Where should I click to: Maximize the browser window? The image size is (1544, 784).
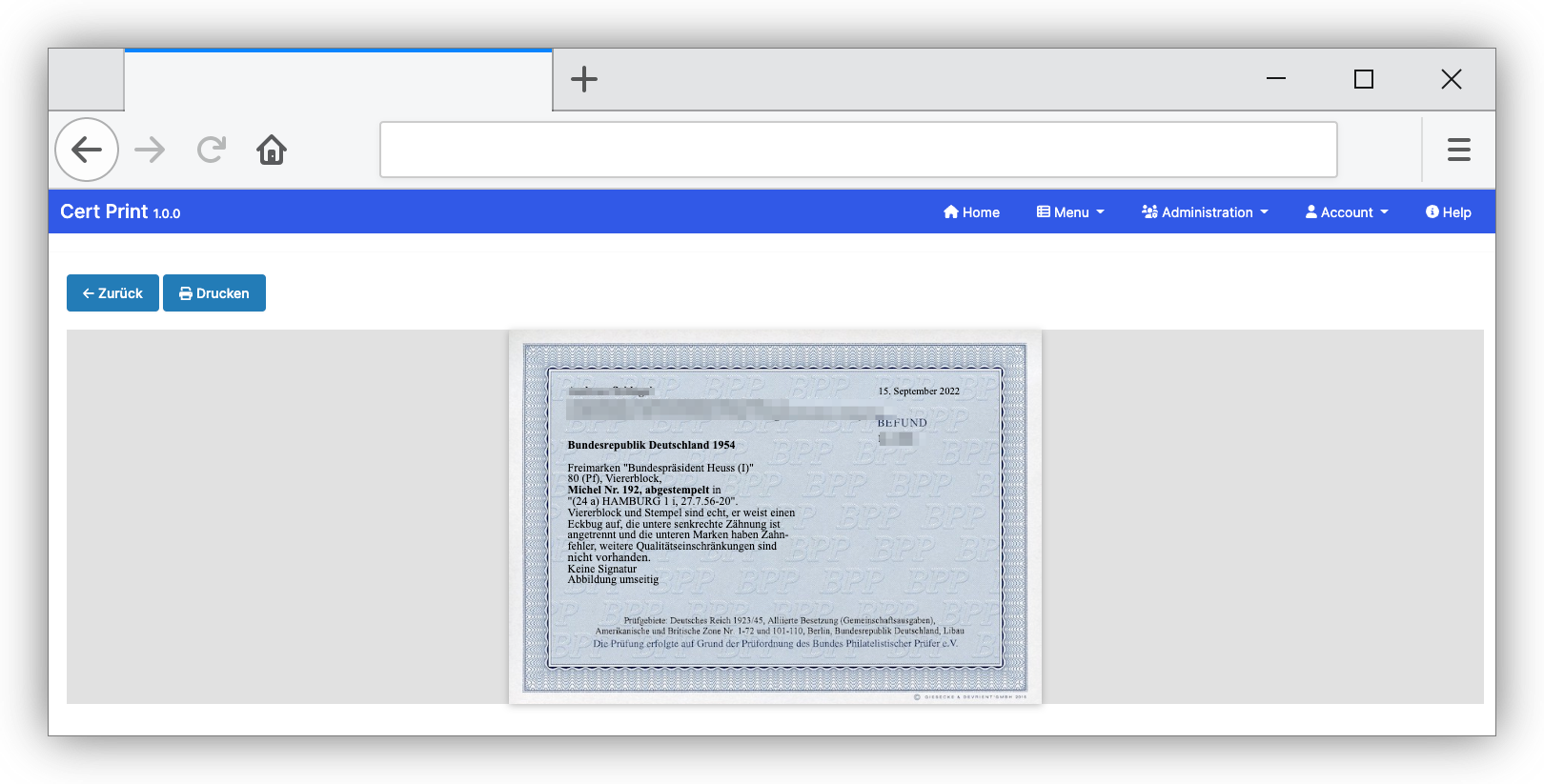point(1364,79)
